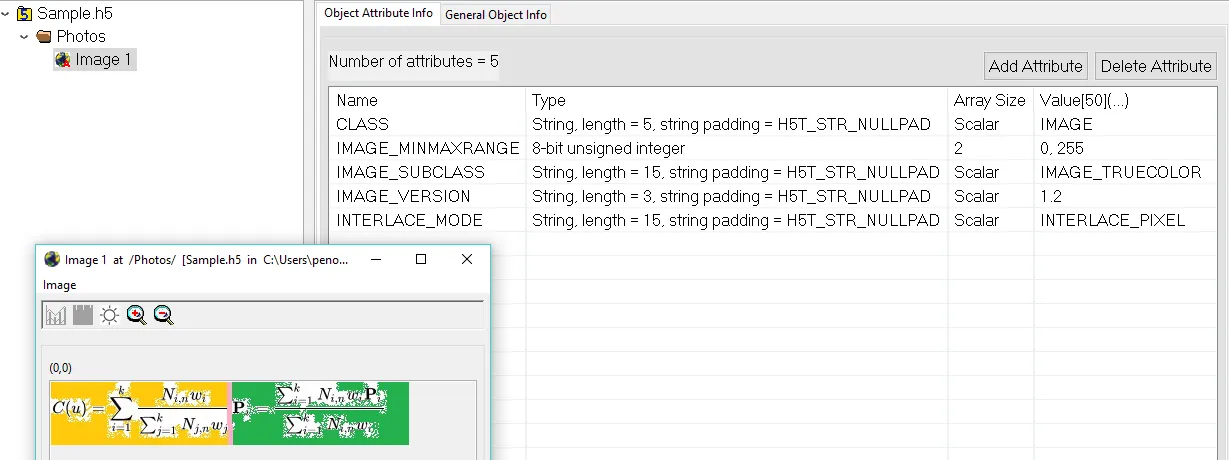1229x460 pixels.
Task: Open the Image menu in image window
Action: pyautogui.click(x=59, y=285)
